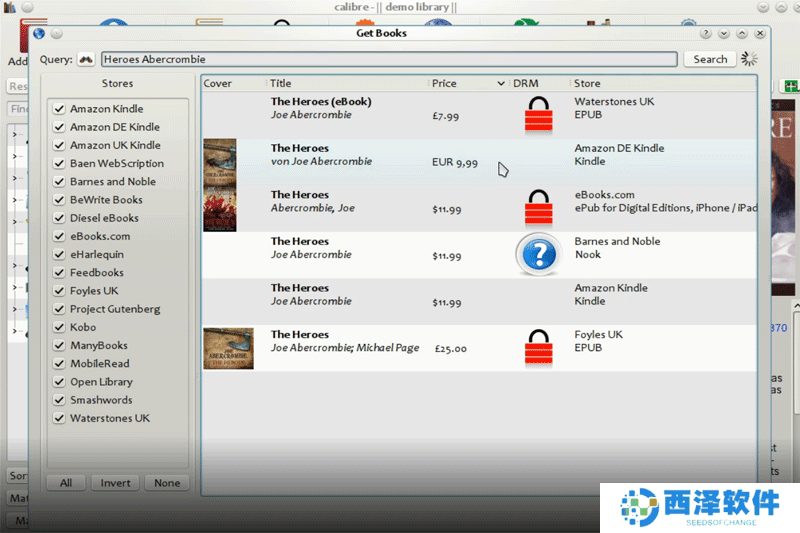Disable the BeWrite Books store
This screenshot has width=800, height=533.
[59, 200]
